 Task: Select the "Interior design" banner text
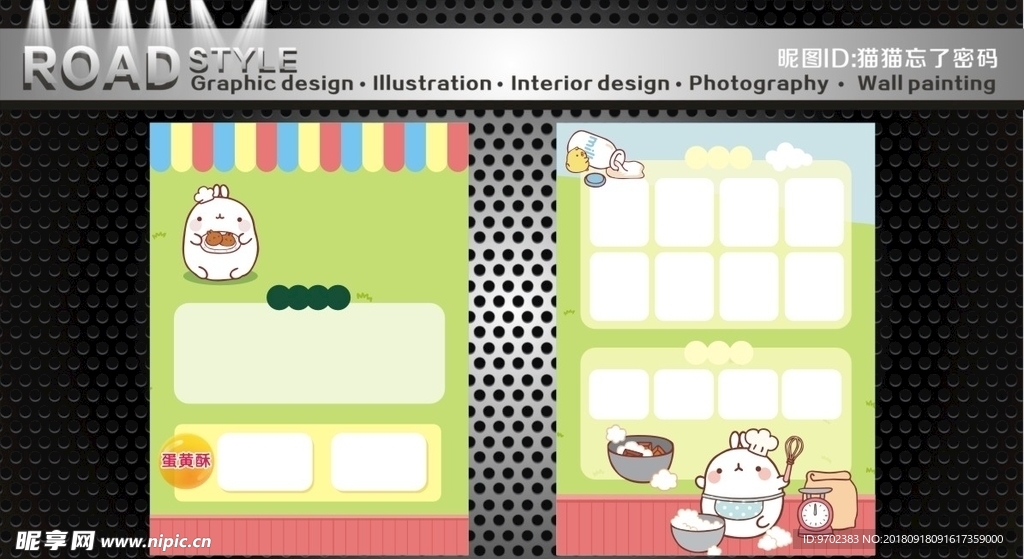pos(590,84)
